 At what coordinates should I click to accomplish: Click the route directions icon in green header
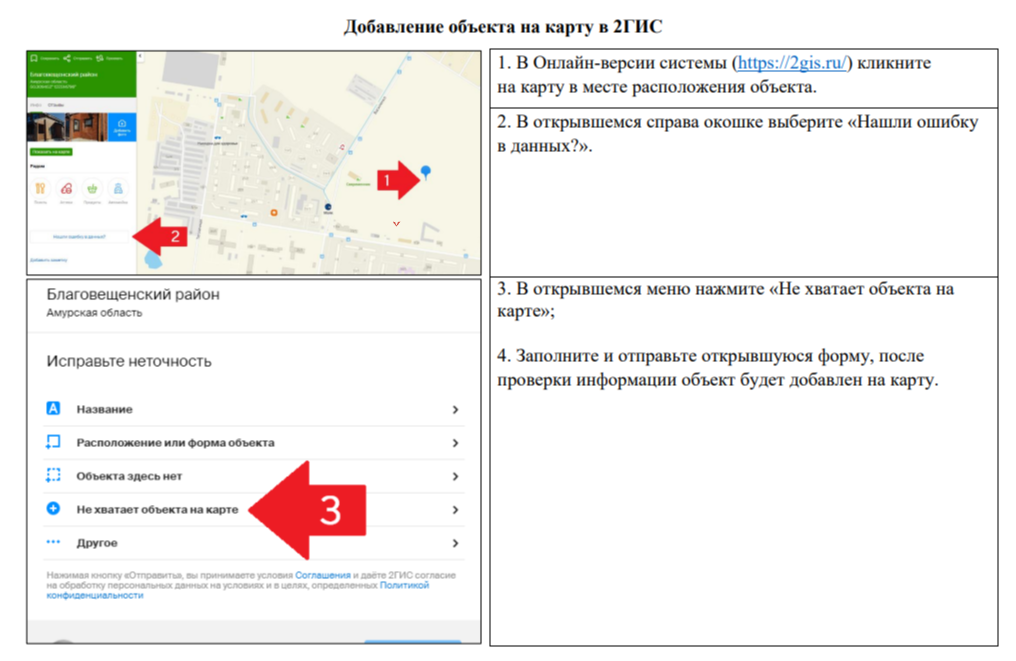pos(100,58)
